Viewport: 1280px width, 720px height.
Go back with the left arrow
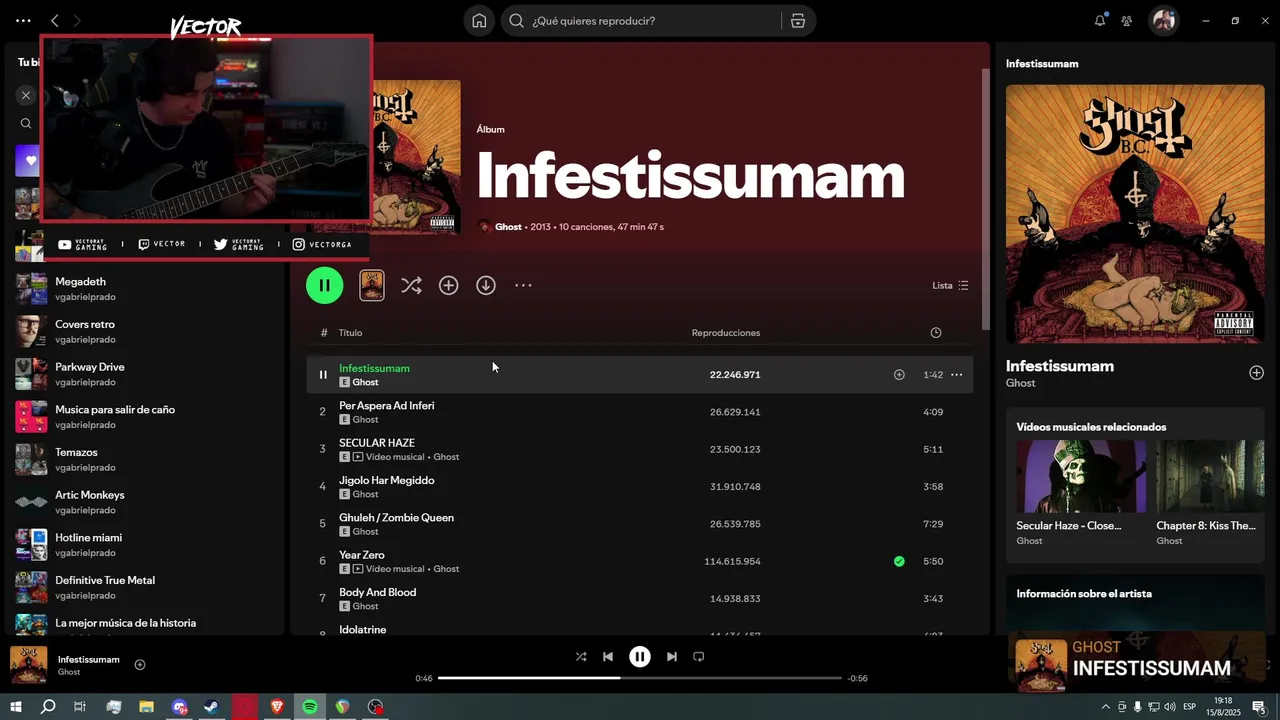55,20
